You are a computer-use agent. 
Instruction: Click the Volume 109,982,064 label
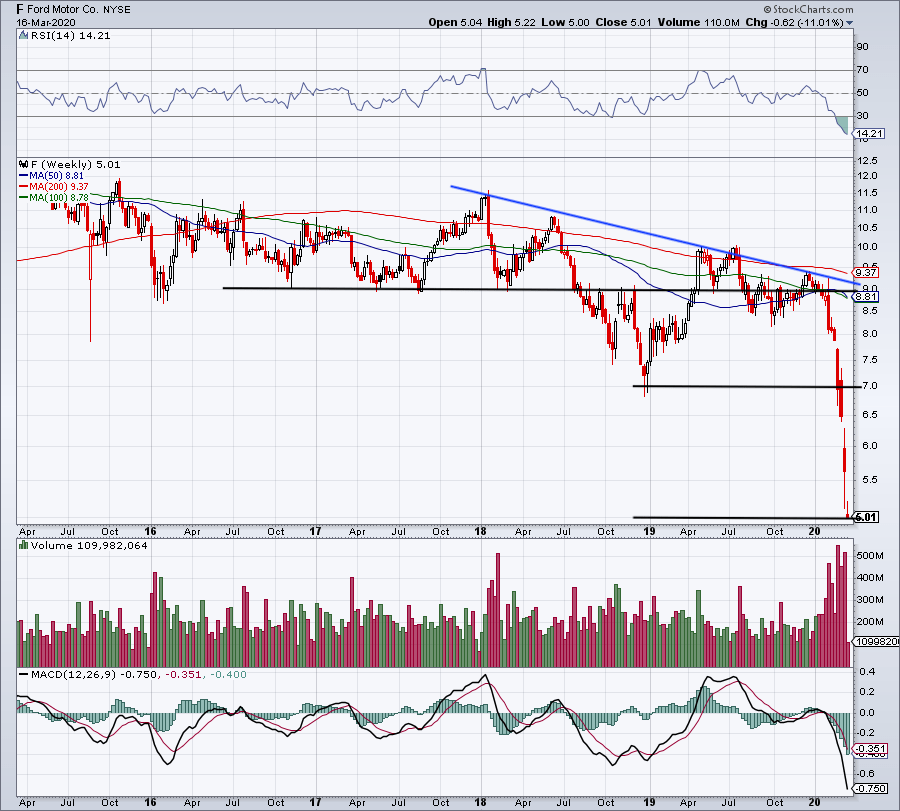(89, 545)
